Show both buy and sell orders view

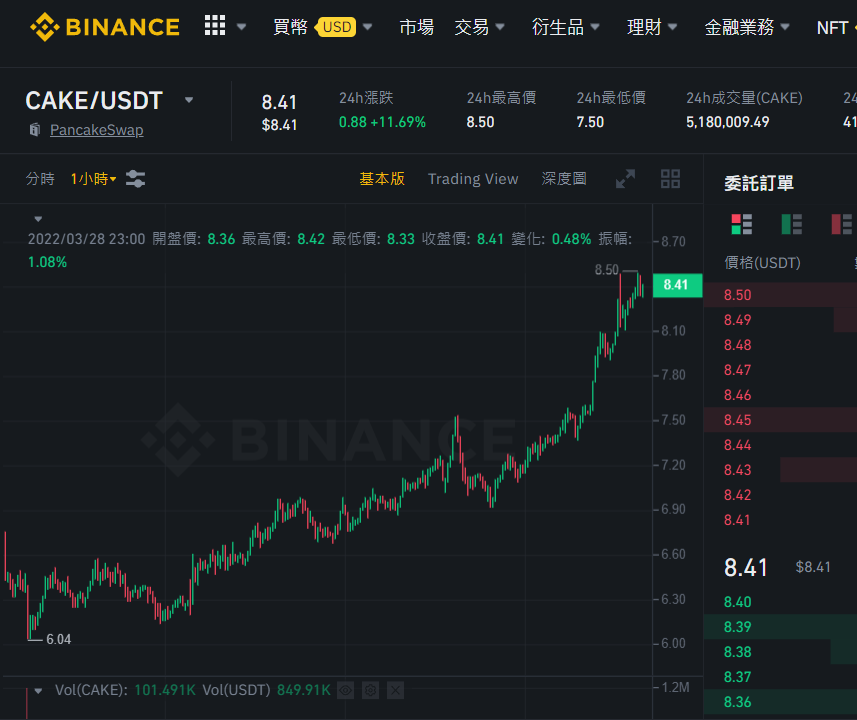click(742, 224)
